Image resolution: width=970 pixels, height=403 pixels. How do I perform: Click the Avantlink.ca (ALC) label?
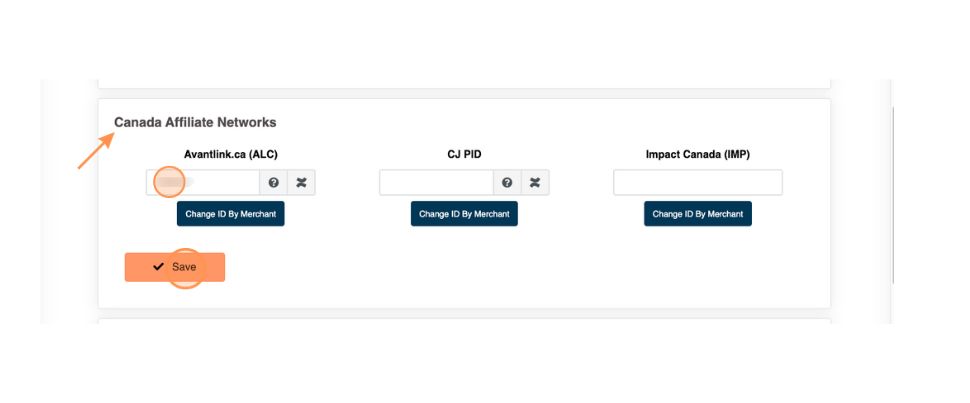click(x=230, y=154)
